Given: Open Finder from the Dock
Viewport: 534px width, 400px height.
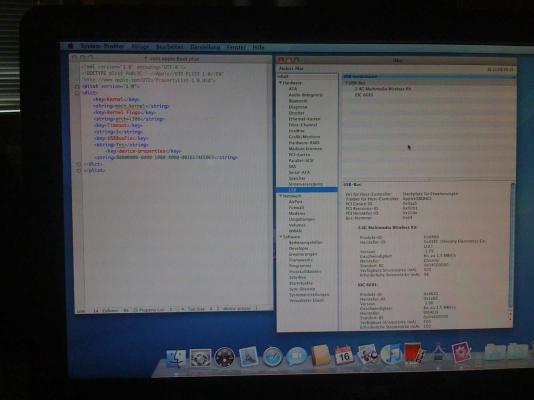Looking at the screenshot, I should click(176, 358).
